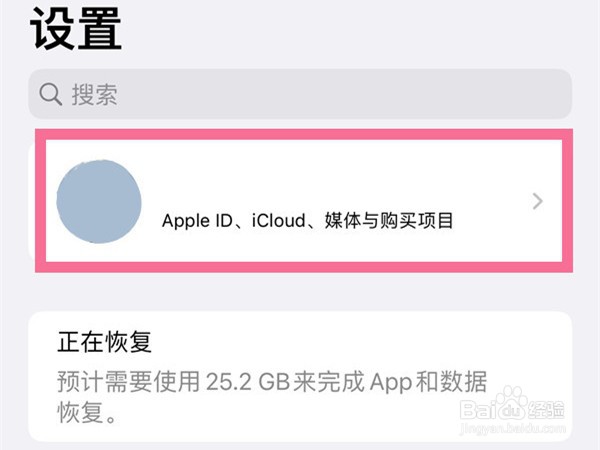Open Apple ID、iCloud、媒体与购买项目 settings

[308, 221]
